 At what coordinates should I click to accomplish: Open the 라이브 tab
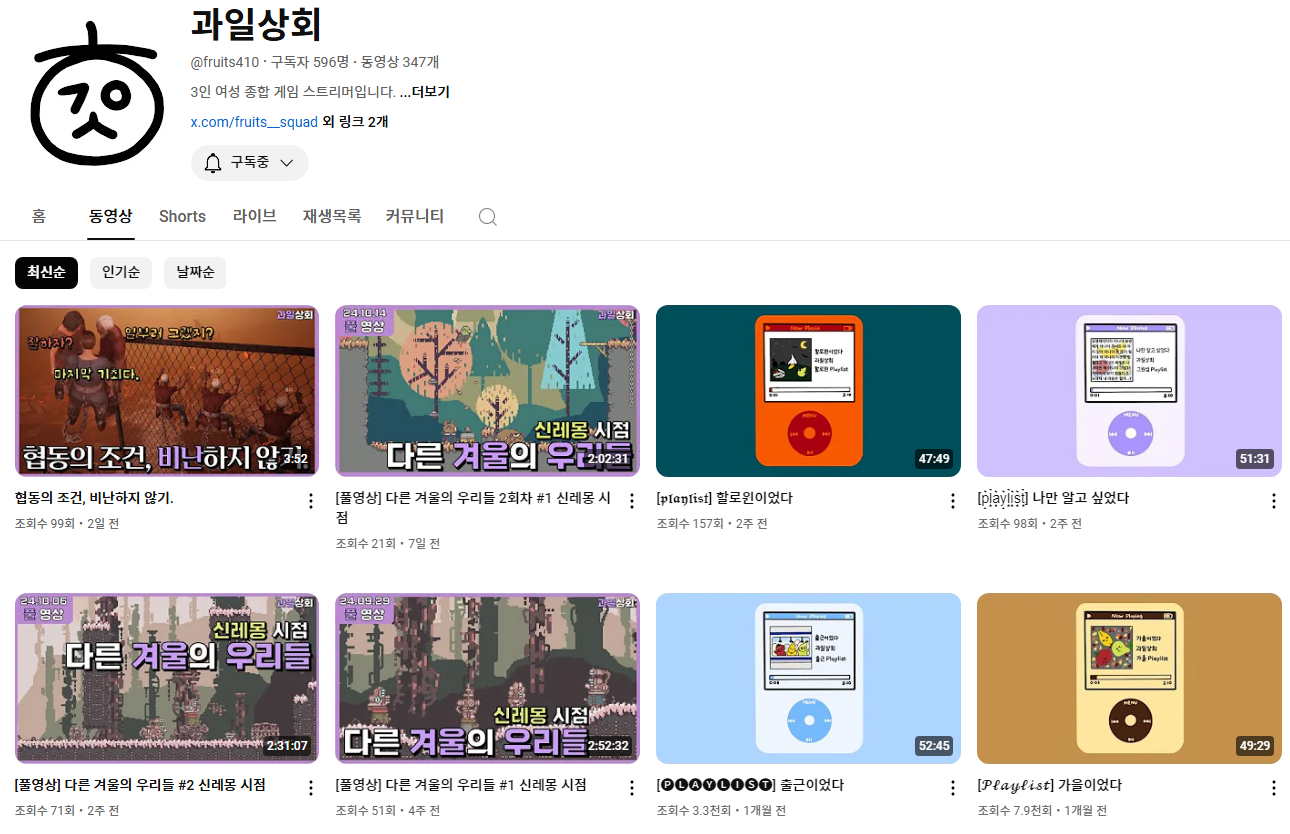[x=254, y=216]
